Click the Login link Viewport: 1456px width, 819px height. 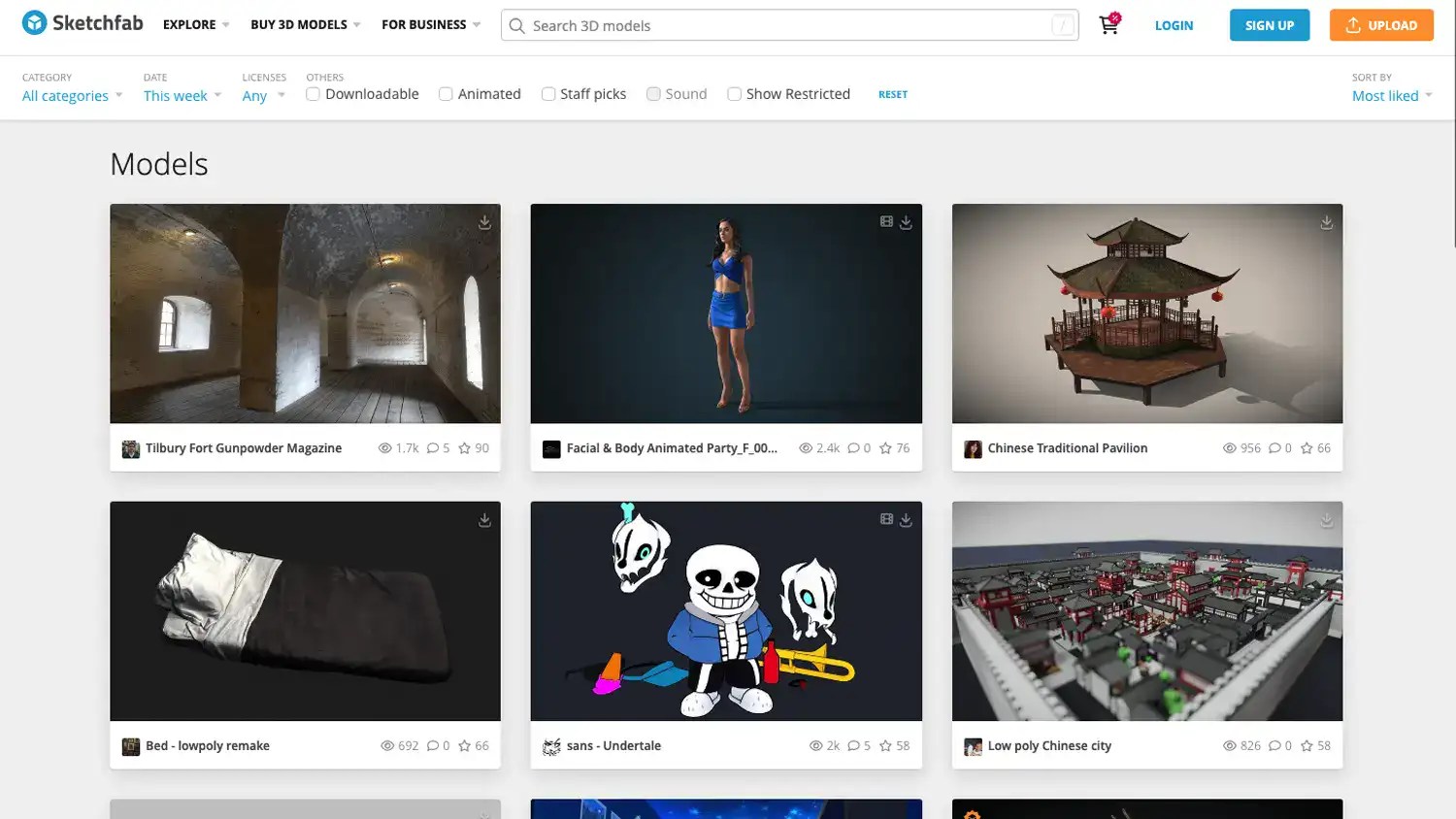click(x=1174, y=25)
